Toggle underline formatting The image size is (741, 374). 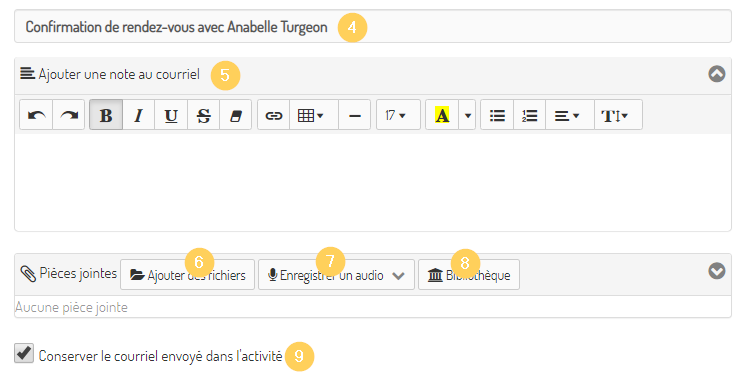coord(171,115)
